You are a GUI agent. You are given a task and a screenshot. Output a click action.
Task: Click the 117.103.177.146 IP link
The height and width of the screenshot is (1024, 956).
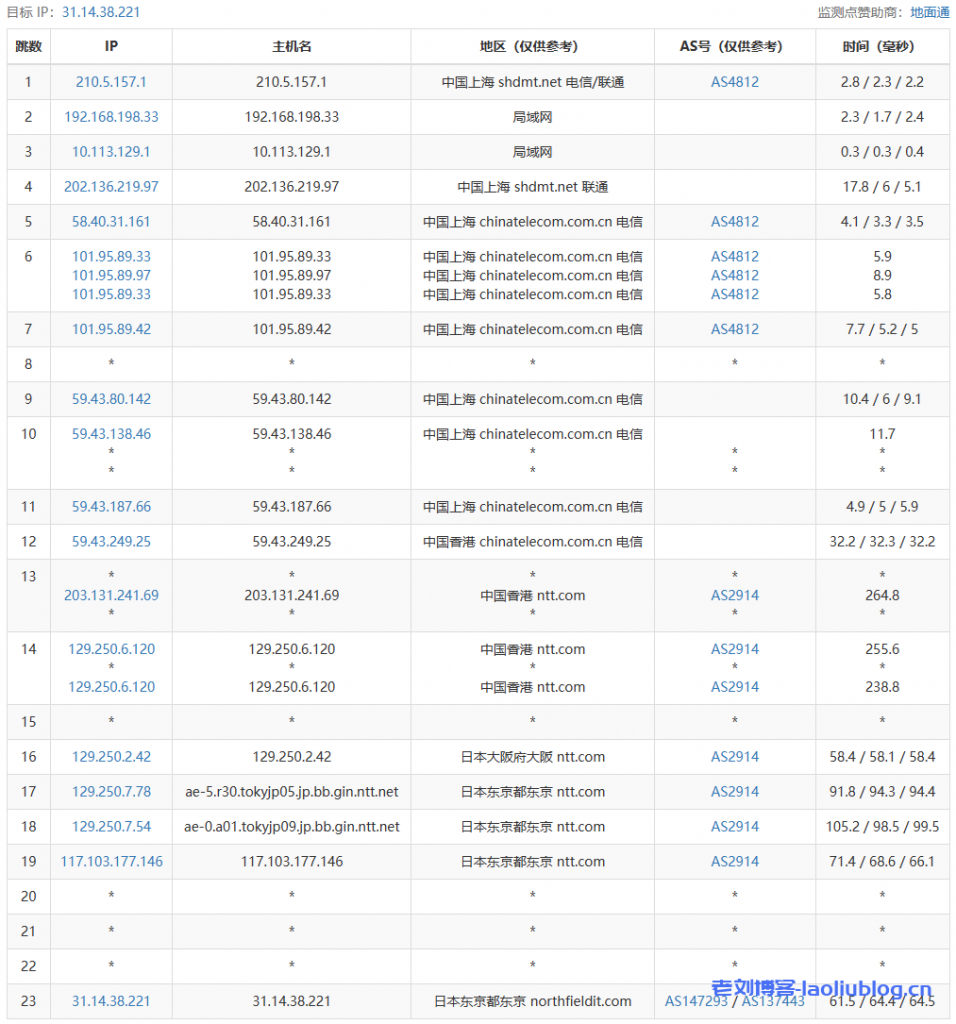click(x=111, y=862)
